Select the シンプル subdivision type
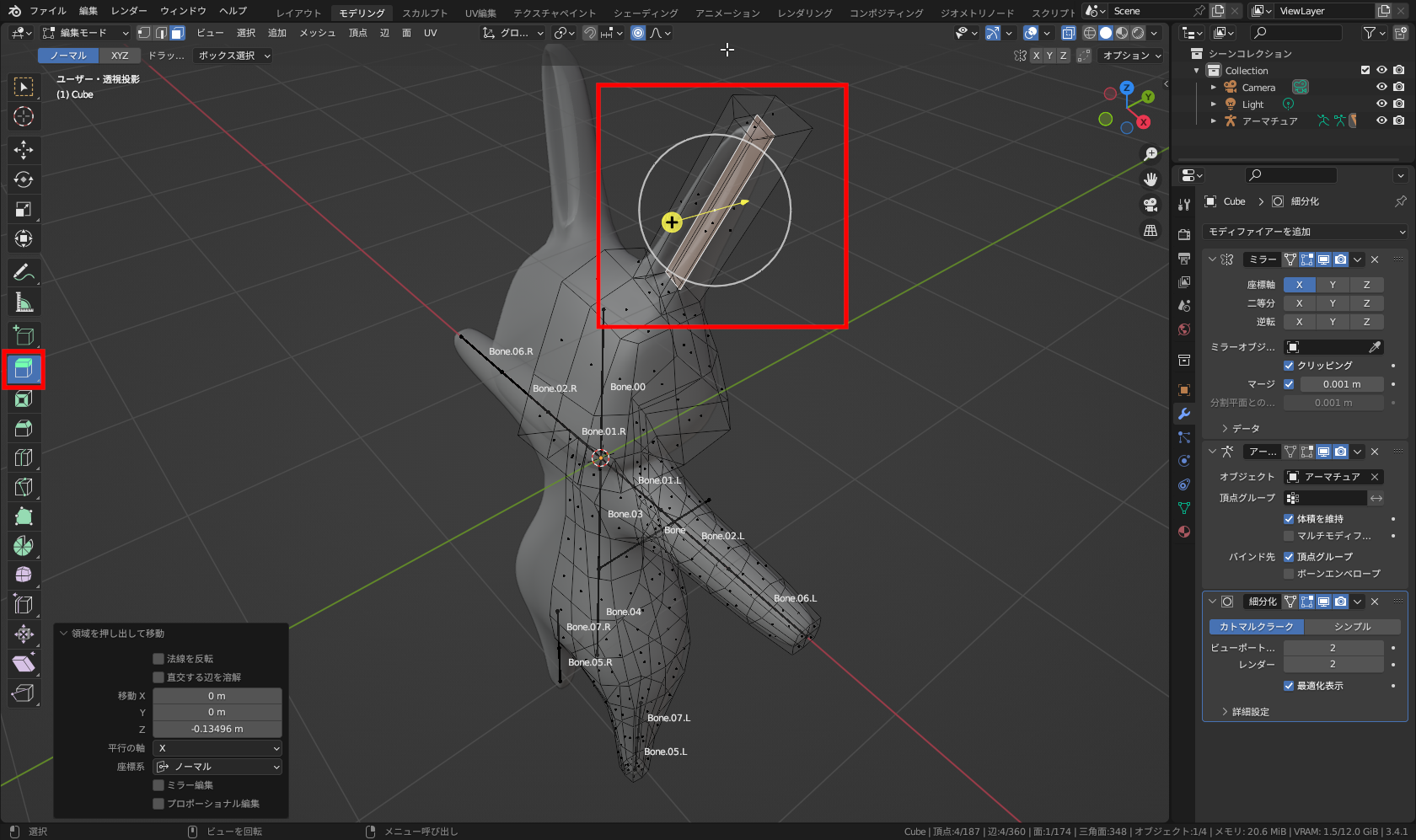This screenshot has height=840, width=1416. coord(1353,627)
